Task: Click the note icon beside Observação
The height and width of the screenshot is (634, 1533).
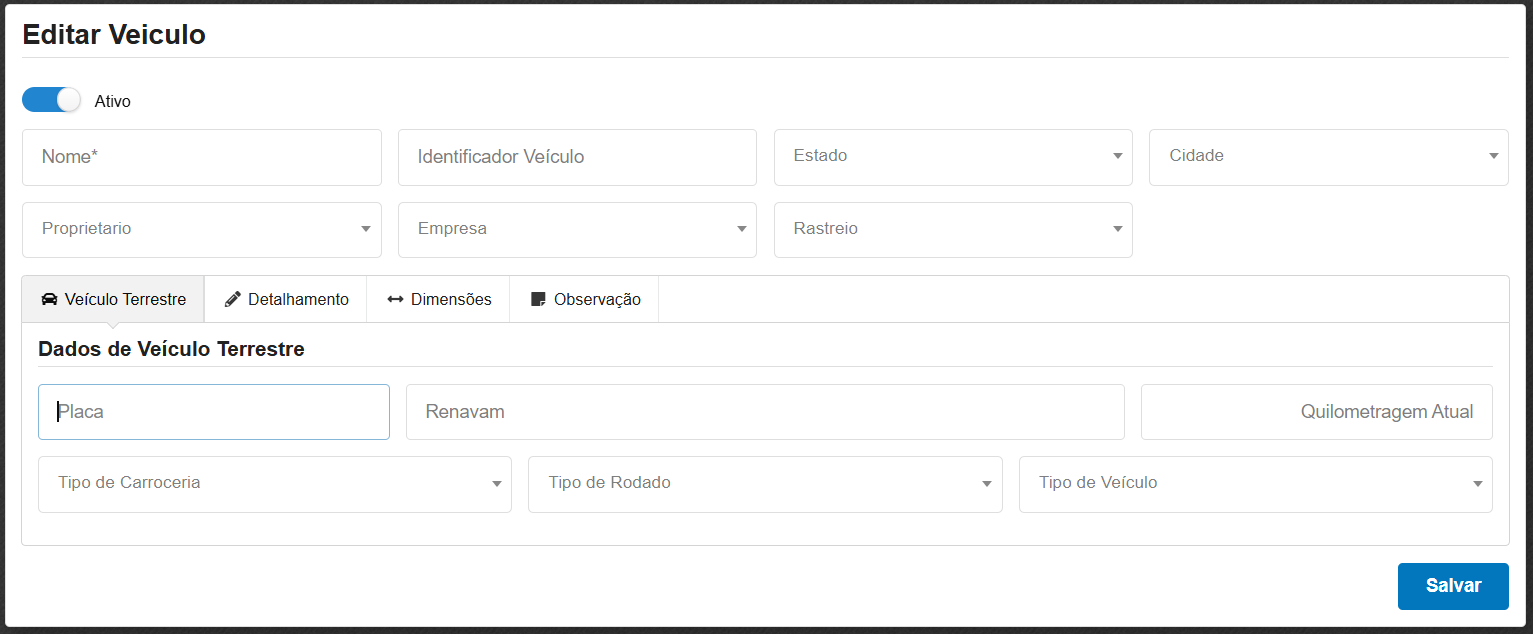Action: (x=538, y=300)
